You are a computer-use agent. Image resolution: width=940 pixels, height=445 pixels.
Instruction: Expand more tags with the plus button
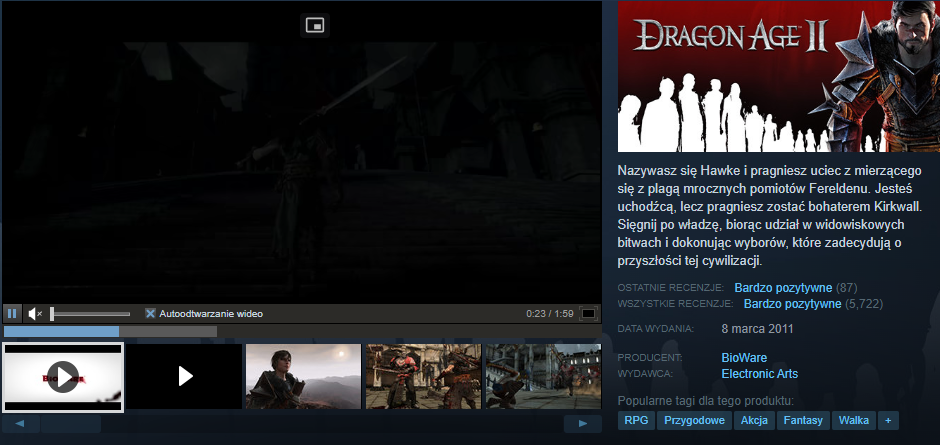886,420
